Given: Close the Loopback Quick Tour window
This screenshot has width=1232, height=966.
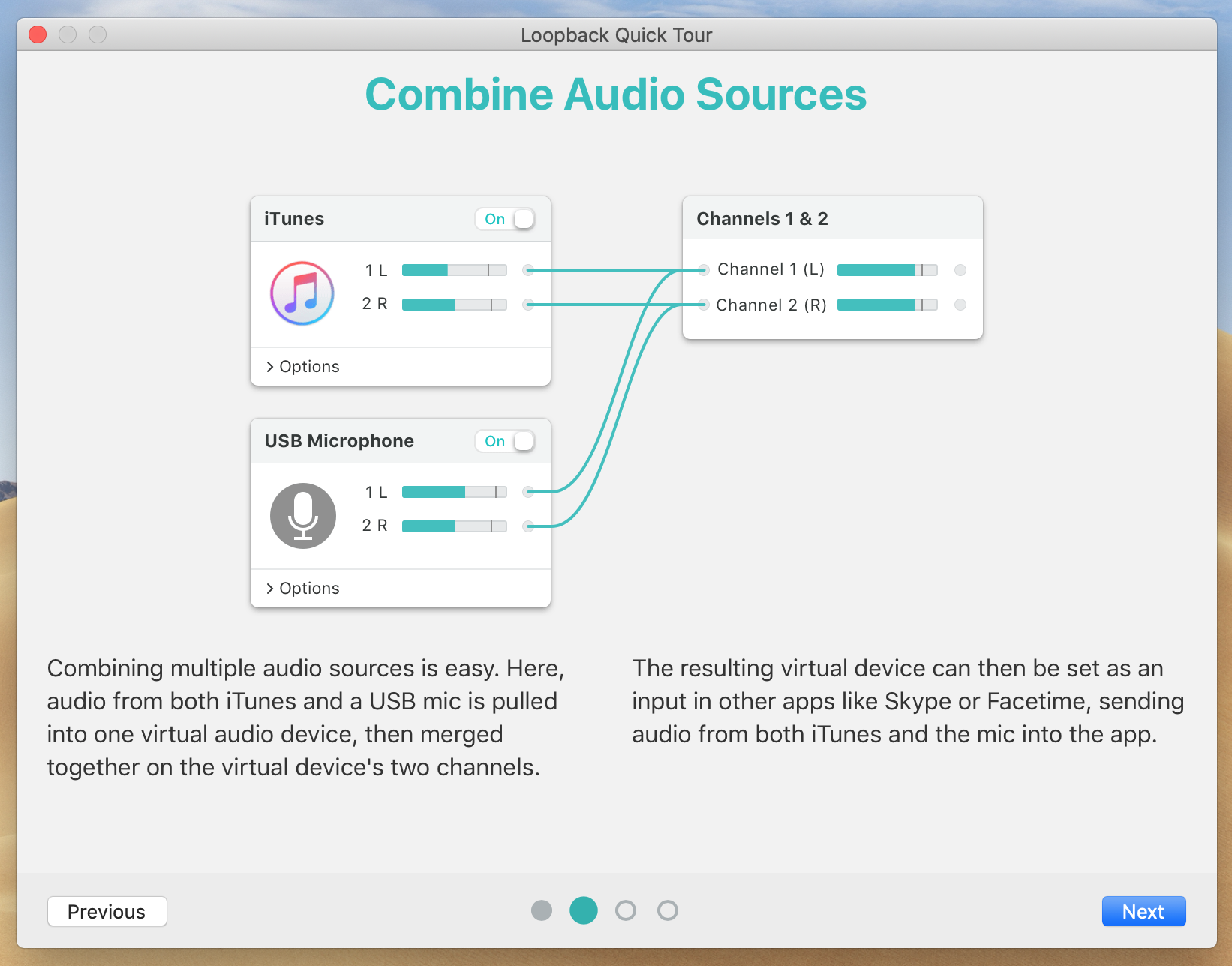Looking at the screenshot, I should coord(38,34).
